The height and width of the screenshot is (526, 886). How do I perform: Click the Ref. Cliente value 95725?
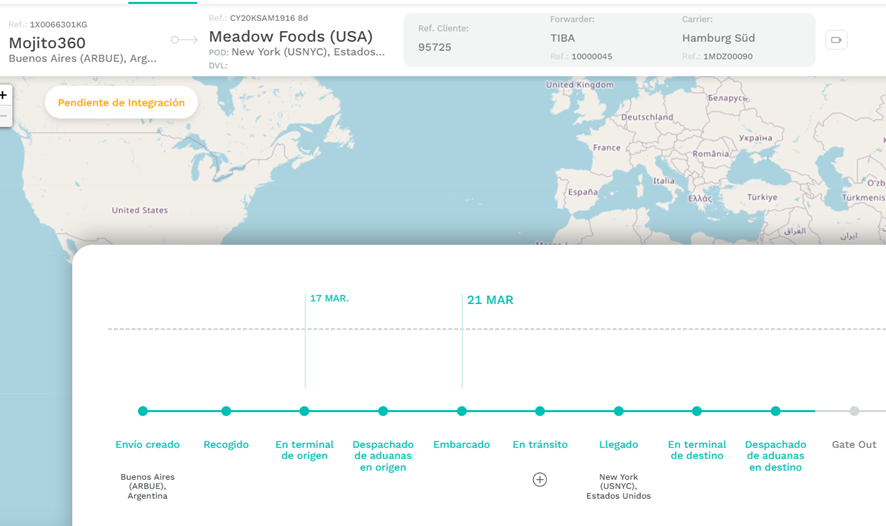tap(434, 47)
